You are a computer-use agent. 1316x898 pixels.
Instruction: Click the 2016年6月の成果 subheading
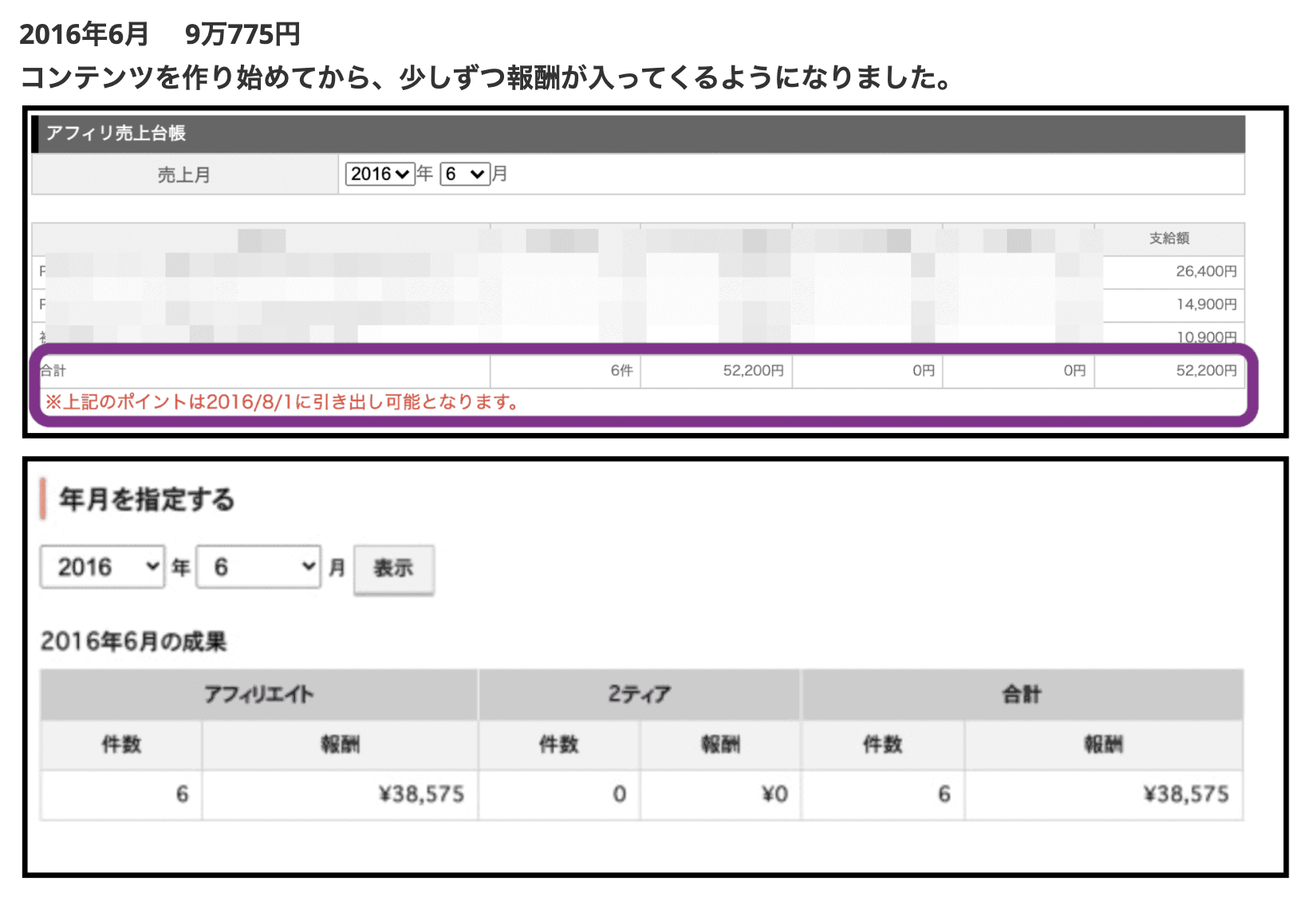[134, 641]
